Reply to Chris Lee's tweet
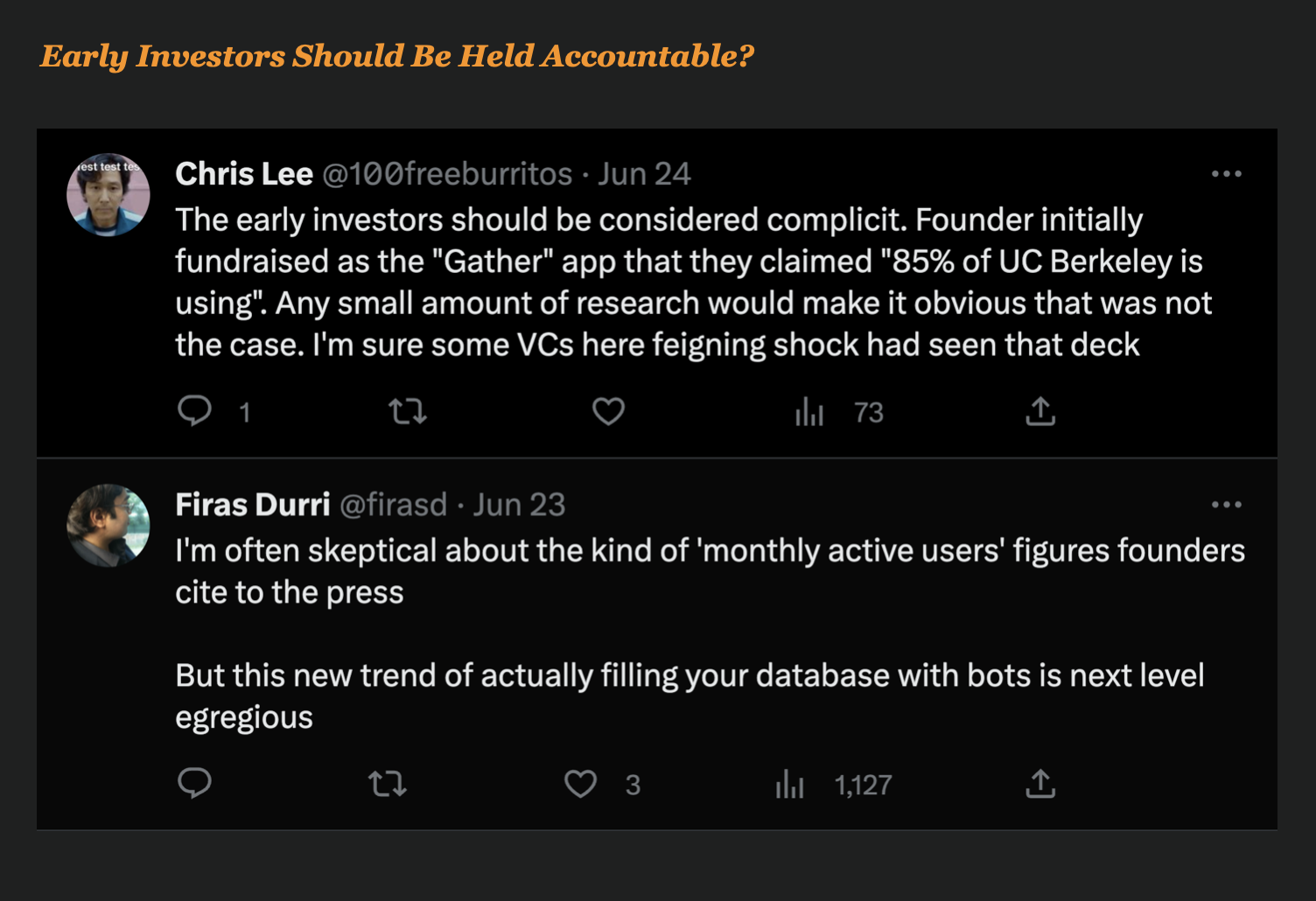 194,411
